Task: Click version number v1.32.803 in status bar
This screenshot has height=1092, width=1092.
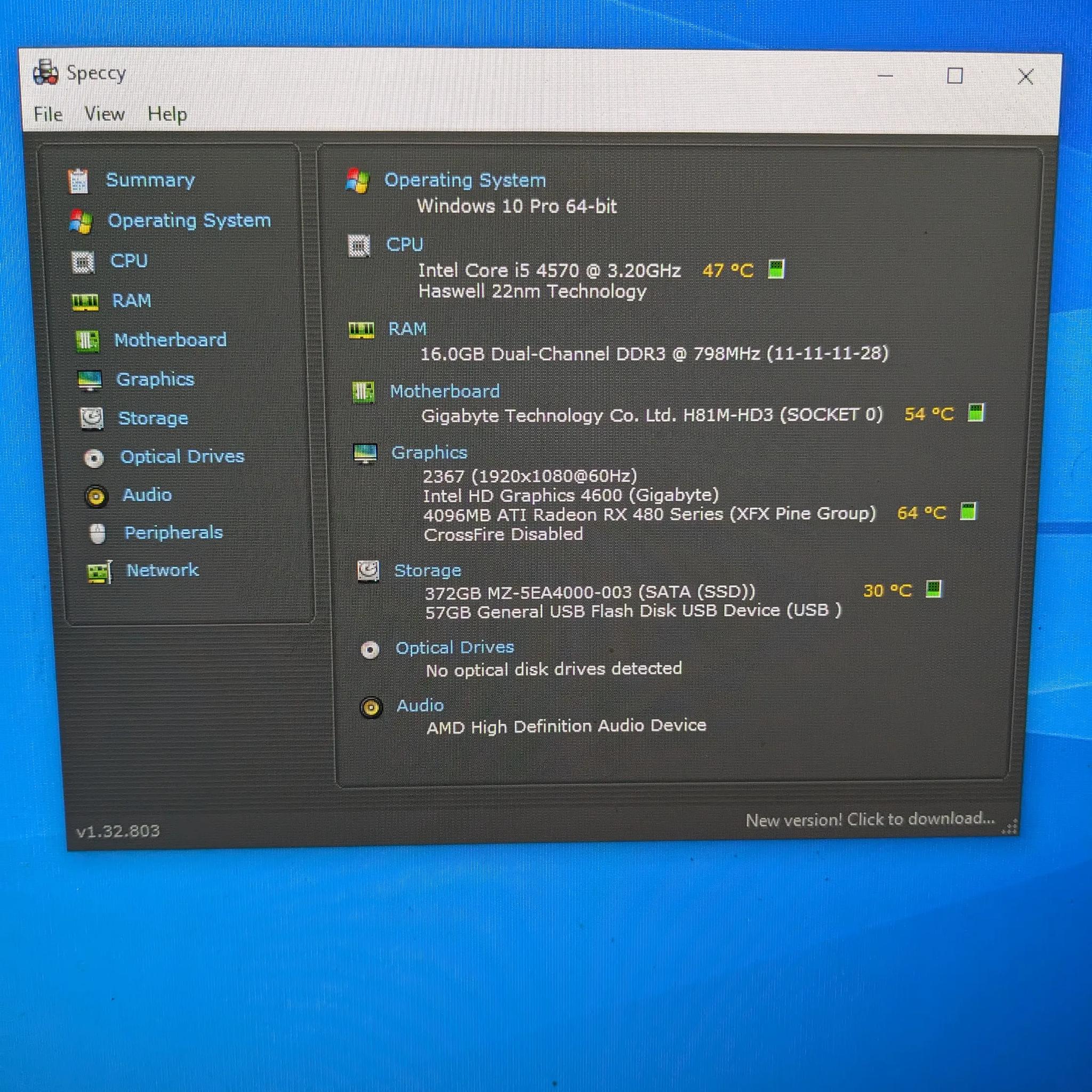Action: pyautogui.click(x=118, y=831)
